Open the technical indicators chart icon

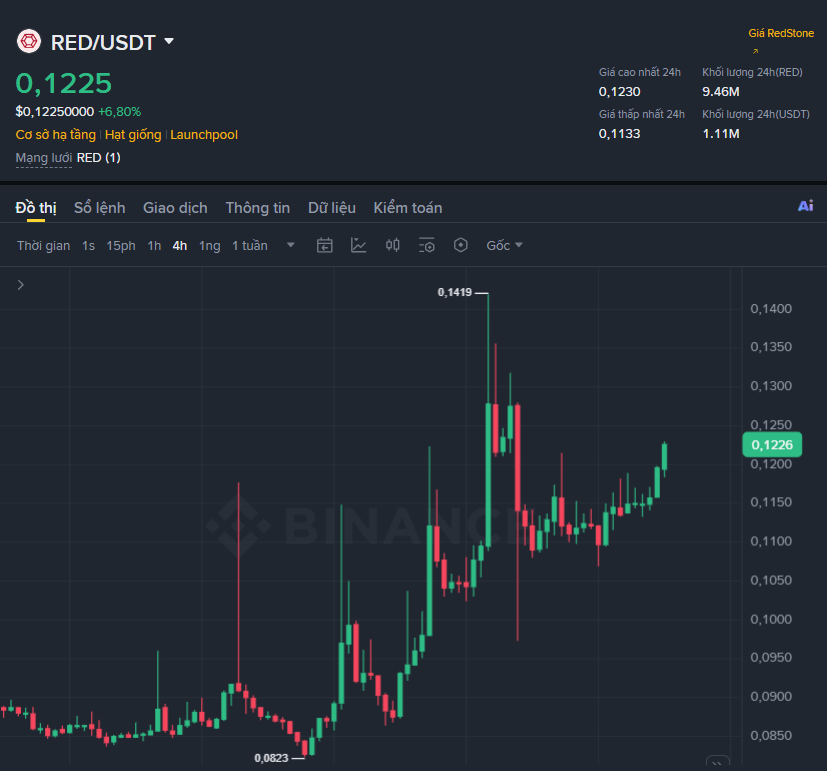tap(359, 245)
